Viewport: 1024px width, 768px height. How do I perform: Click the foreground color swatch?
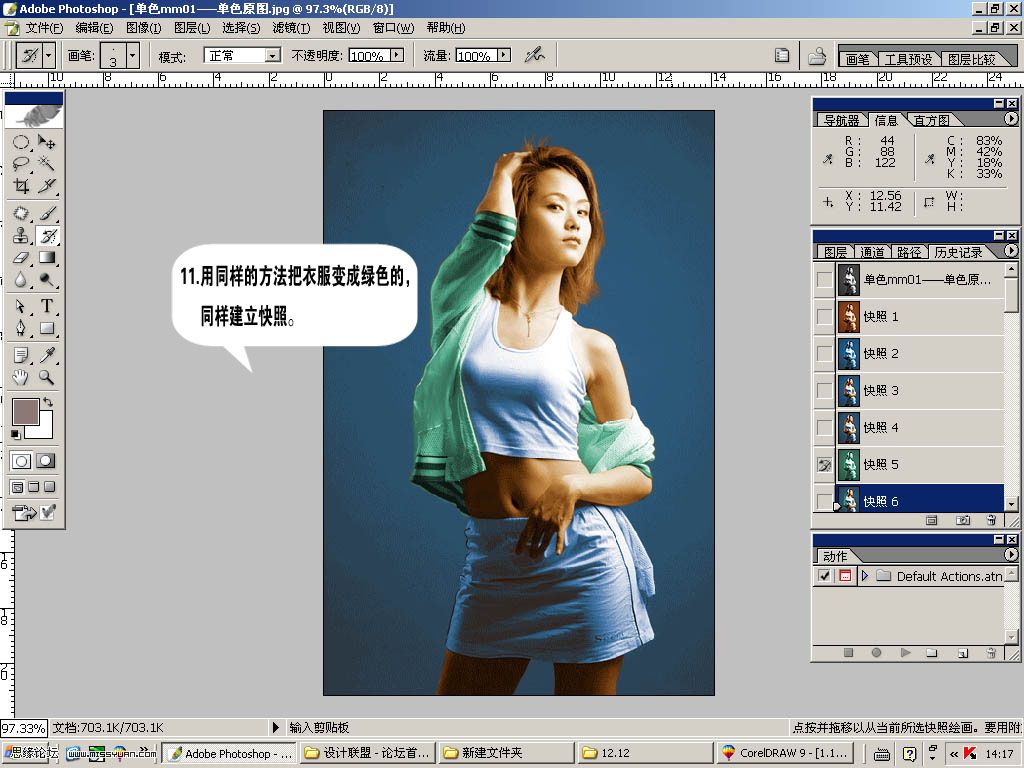(25, 413)
